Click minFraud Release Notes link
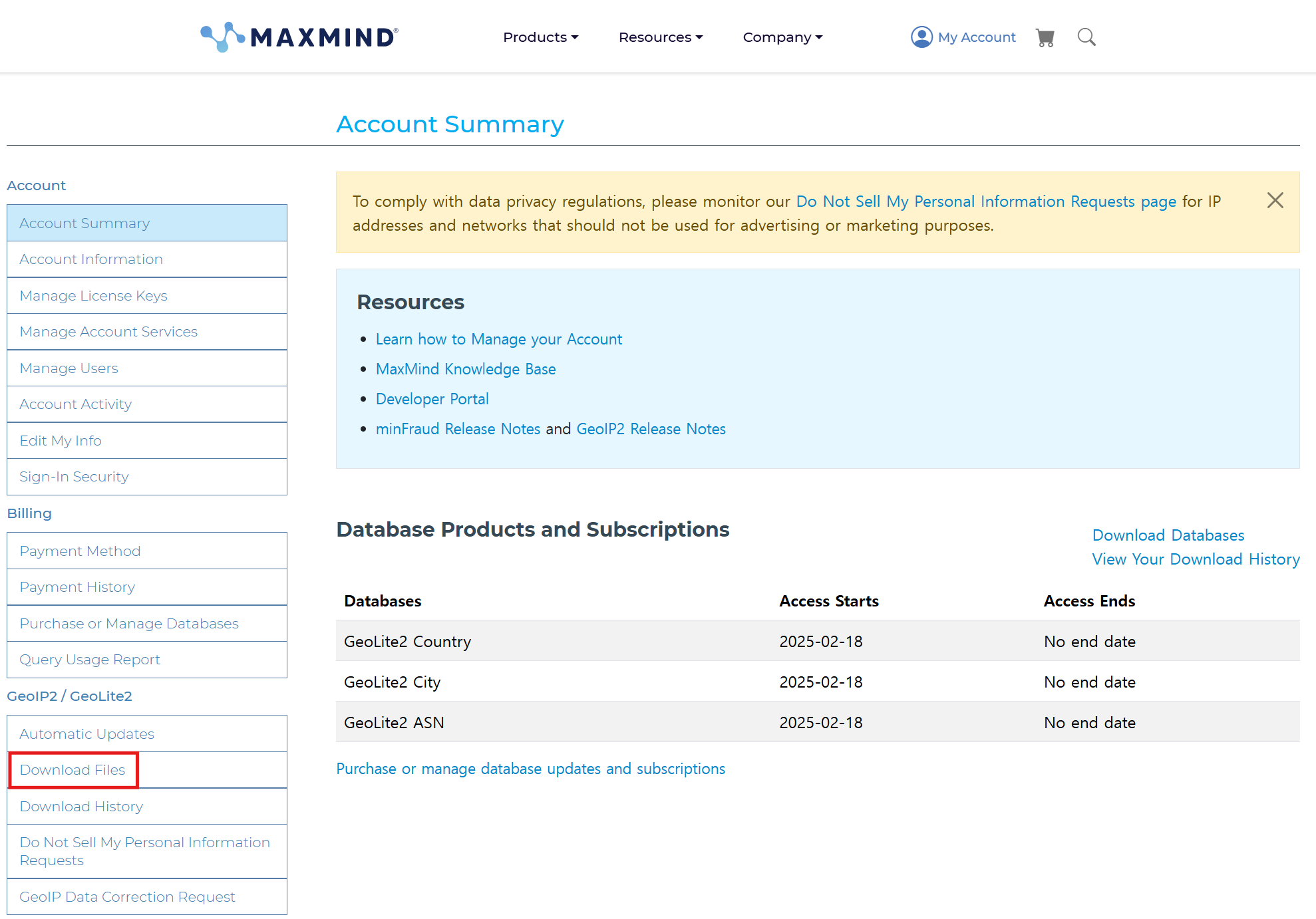1316x919 pixels. point(458,429)
